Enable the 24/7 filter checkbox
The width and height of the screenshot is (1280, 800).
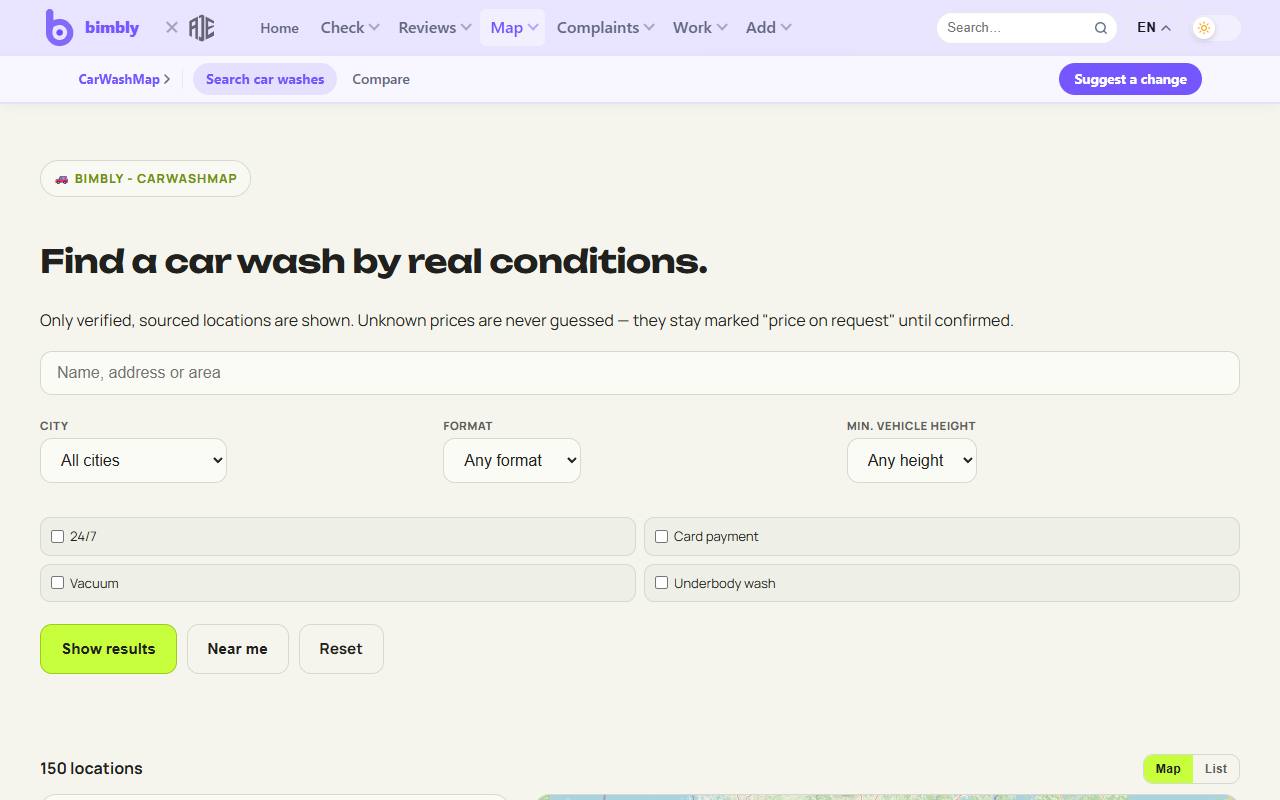[57, 537]
